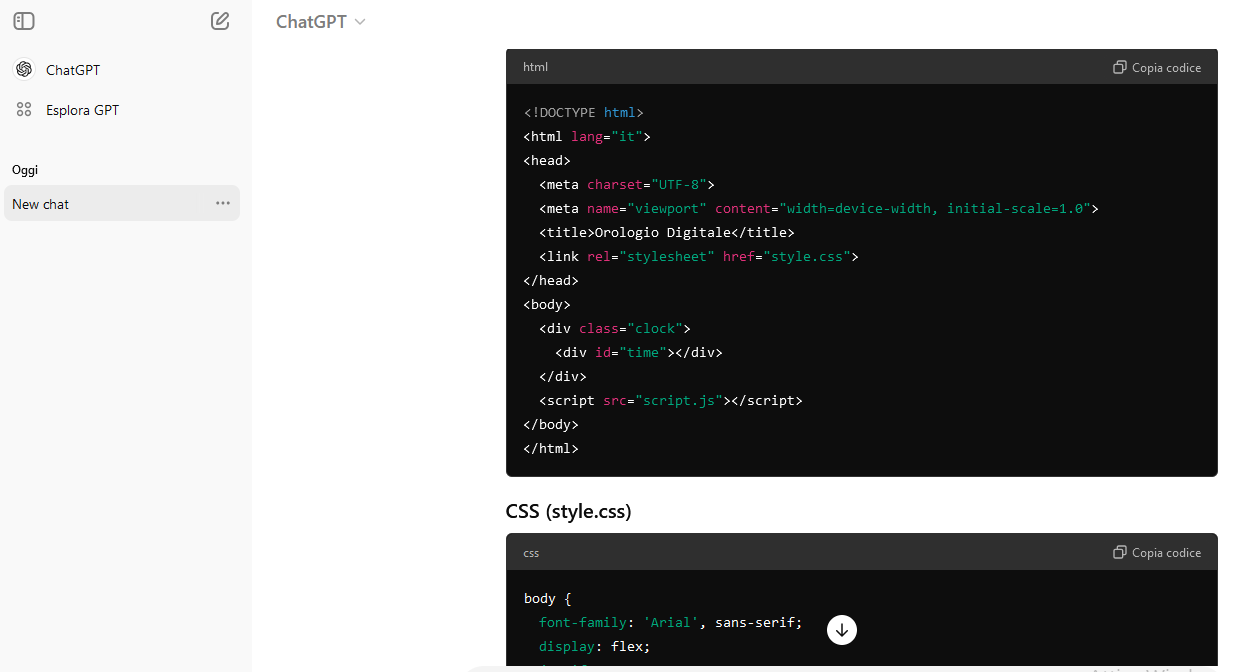Click the link rel stylesheet line
This screenshot has width=1240, height=672.
(x=699, y=256)
